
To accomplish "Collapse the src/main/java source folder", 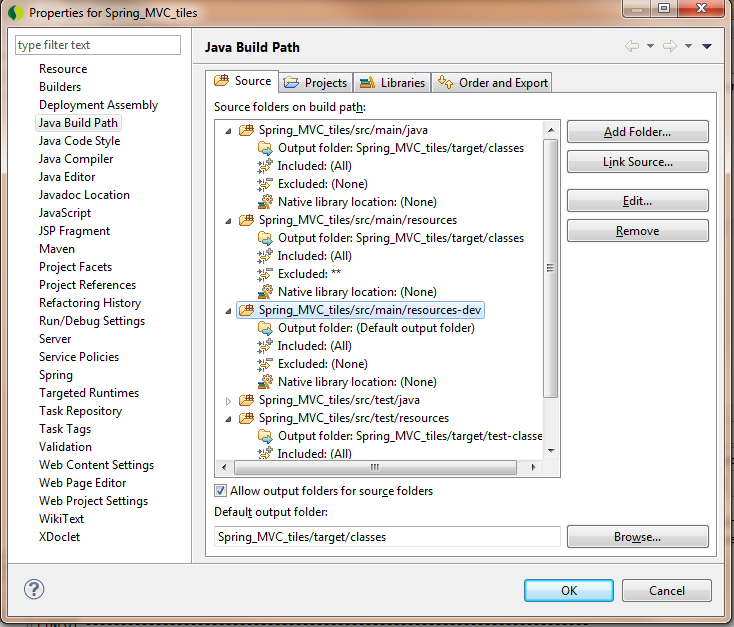I will coord(228,131).
